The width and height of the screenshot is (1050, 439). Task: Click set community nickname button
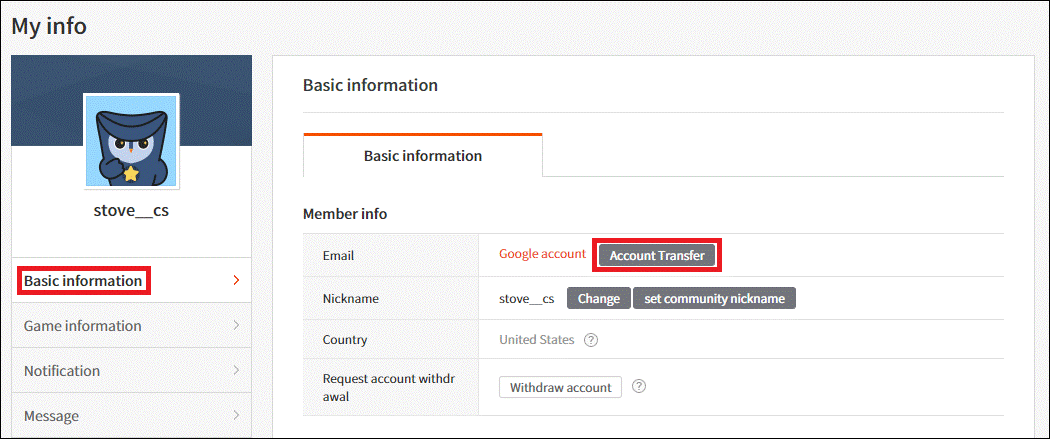point(714,298)
